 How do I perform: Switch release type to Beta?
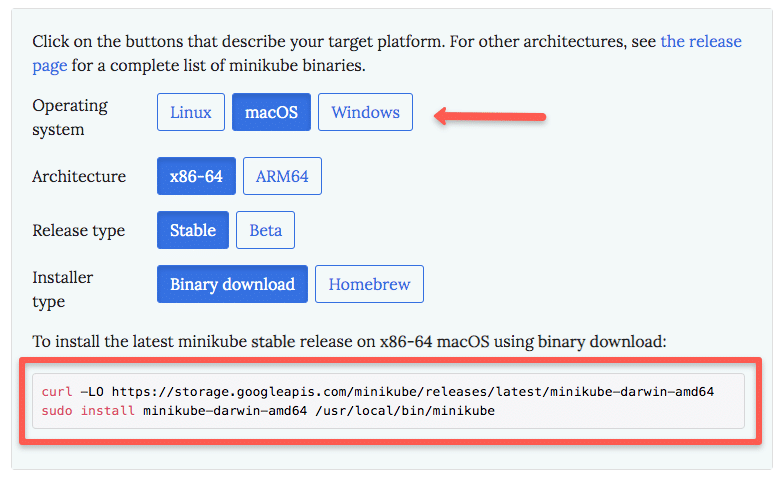[x=265, y=230]
